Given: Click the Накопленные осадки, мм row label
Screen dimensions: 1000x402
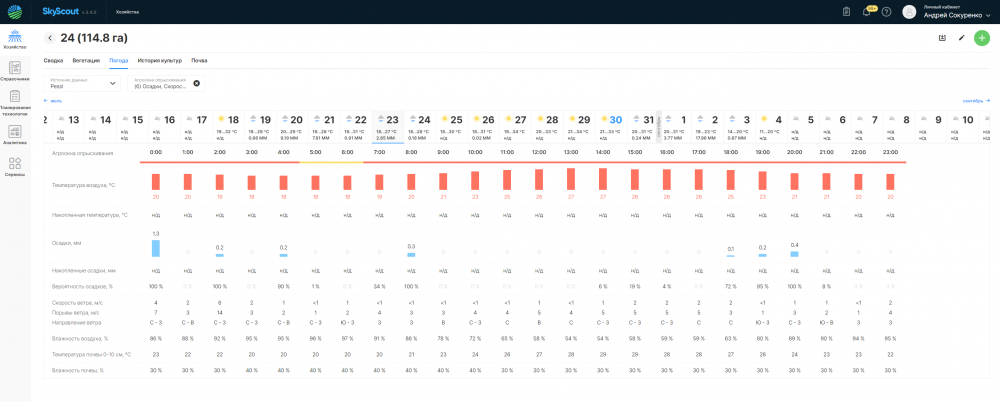Looking at the screenshot, I should (x=84, y=271).
